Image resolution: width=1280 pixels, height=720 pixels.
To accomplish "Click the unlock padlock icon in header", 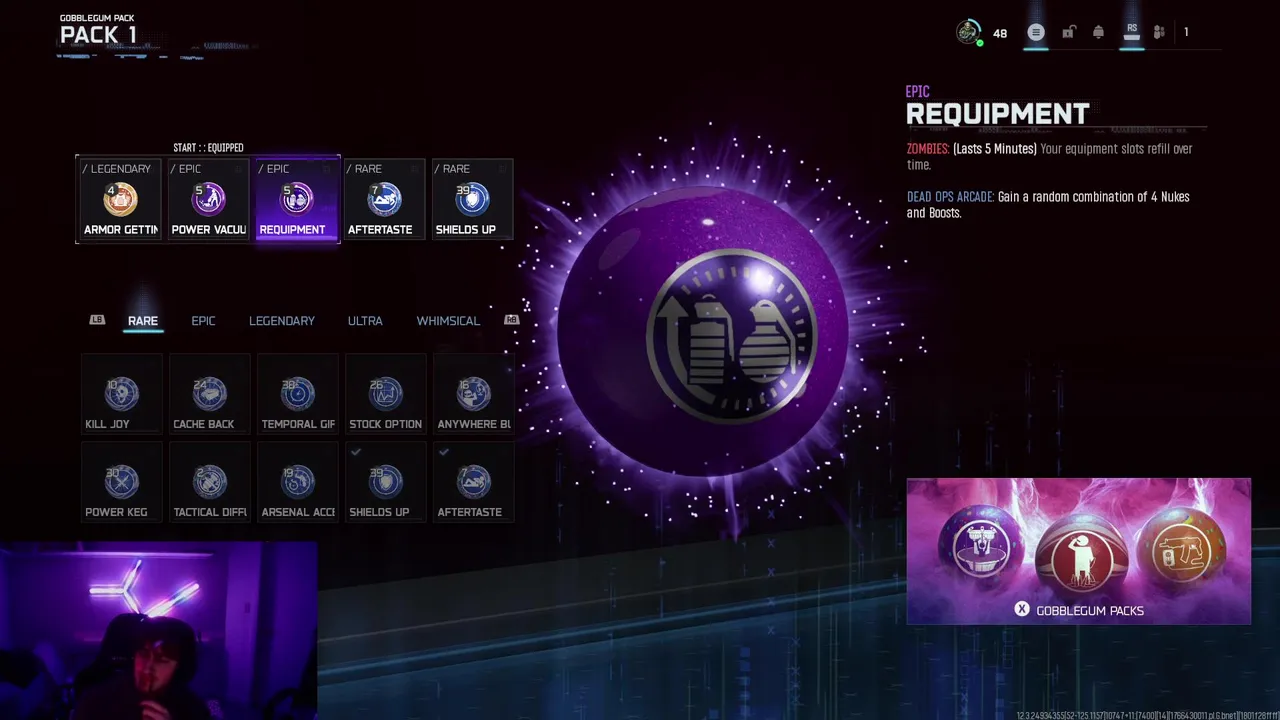I will (1068, 32).
